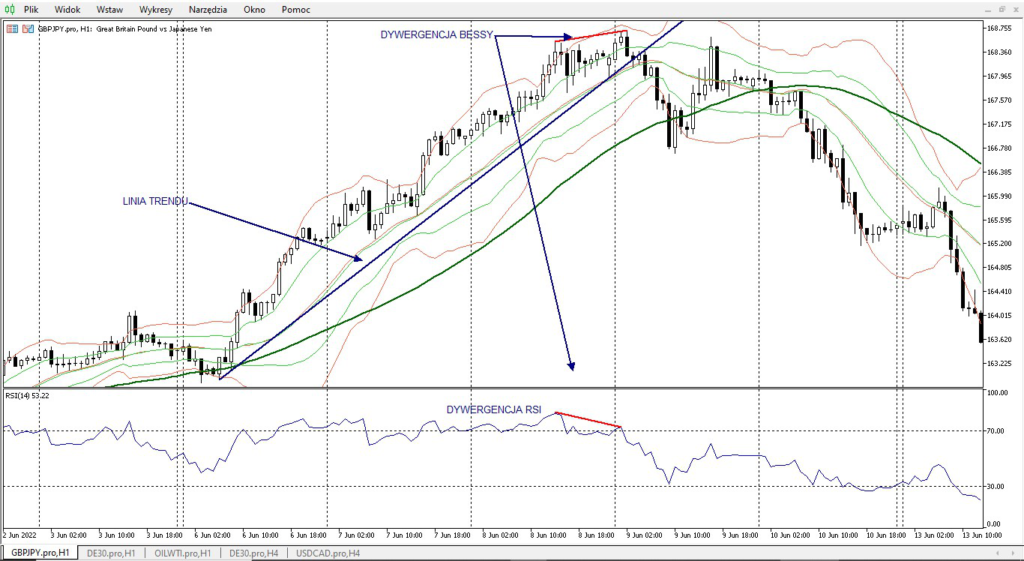Open the Widok menu
The width and height of the screenshot is (1024, 561).
[x=68, y=9]
